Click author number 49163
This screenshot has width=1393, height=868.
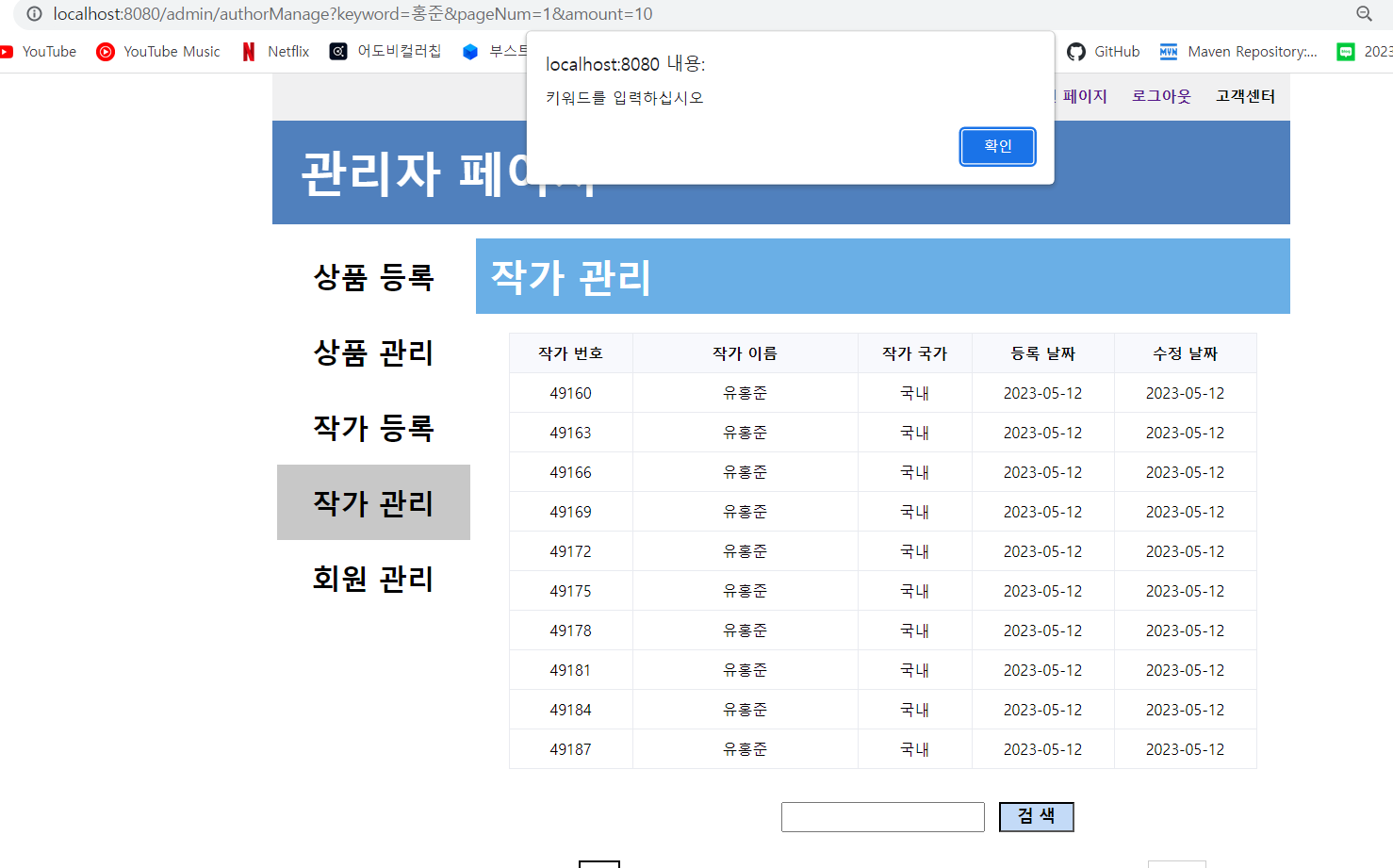point(571,433)
